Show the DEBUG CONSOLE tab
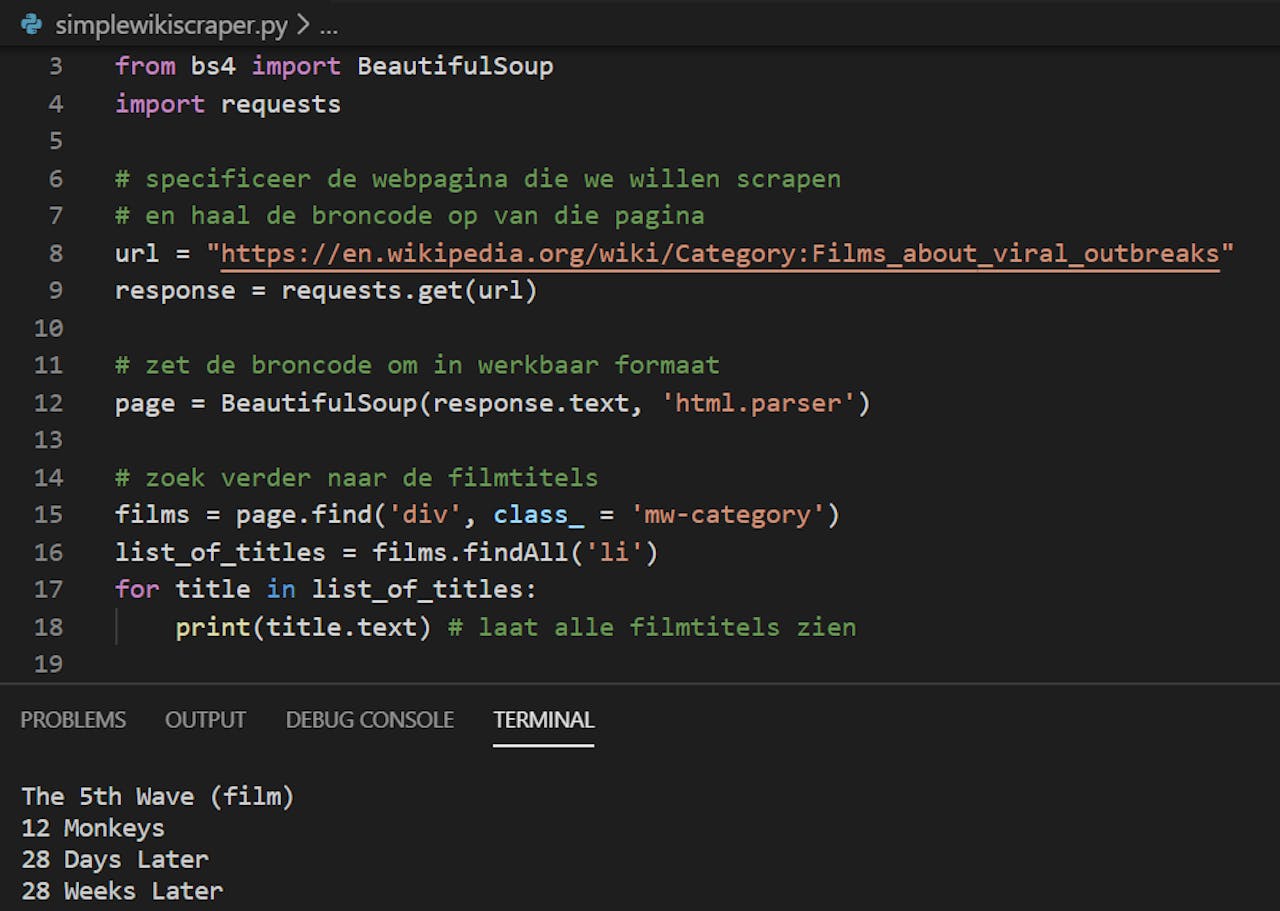Image resolution: width=1280 pixels, height=911 pixels. pyautogui.click(x=369, y=720)
